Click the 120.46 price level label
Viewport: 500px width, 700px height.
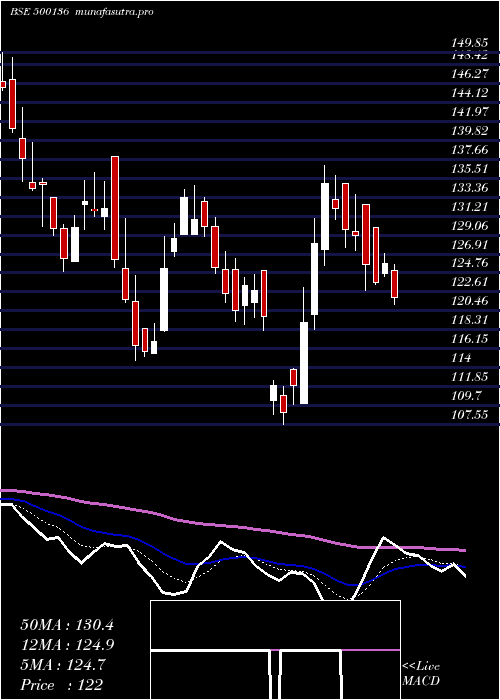coord(470,301)
